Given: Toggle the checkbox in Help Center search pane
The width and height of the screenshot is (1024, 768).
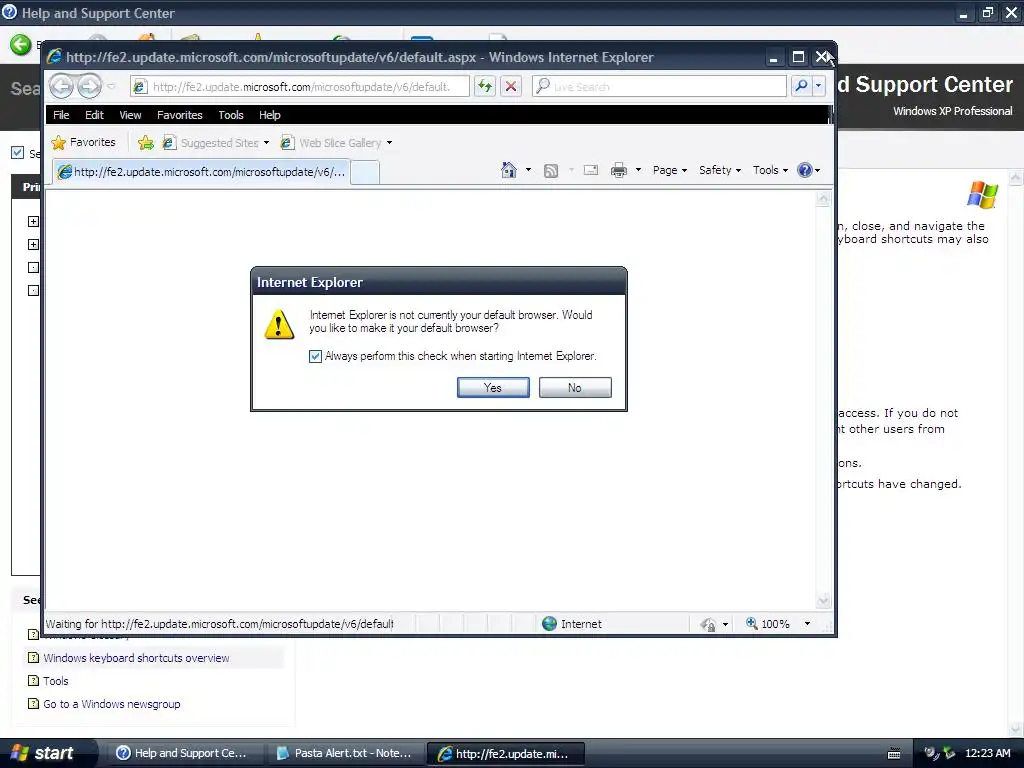Looking at the screenshot, I should tap(18, 153).
